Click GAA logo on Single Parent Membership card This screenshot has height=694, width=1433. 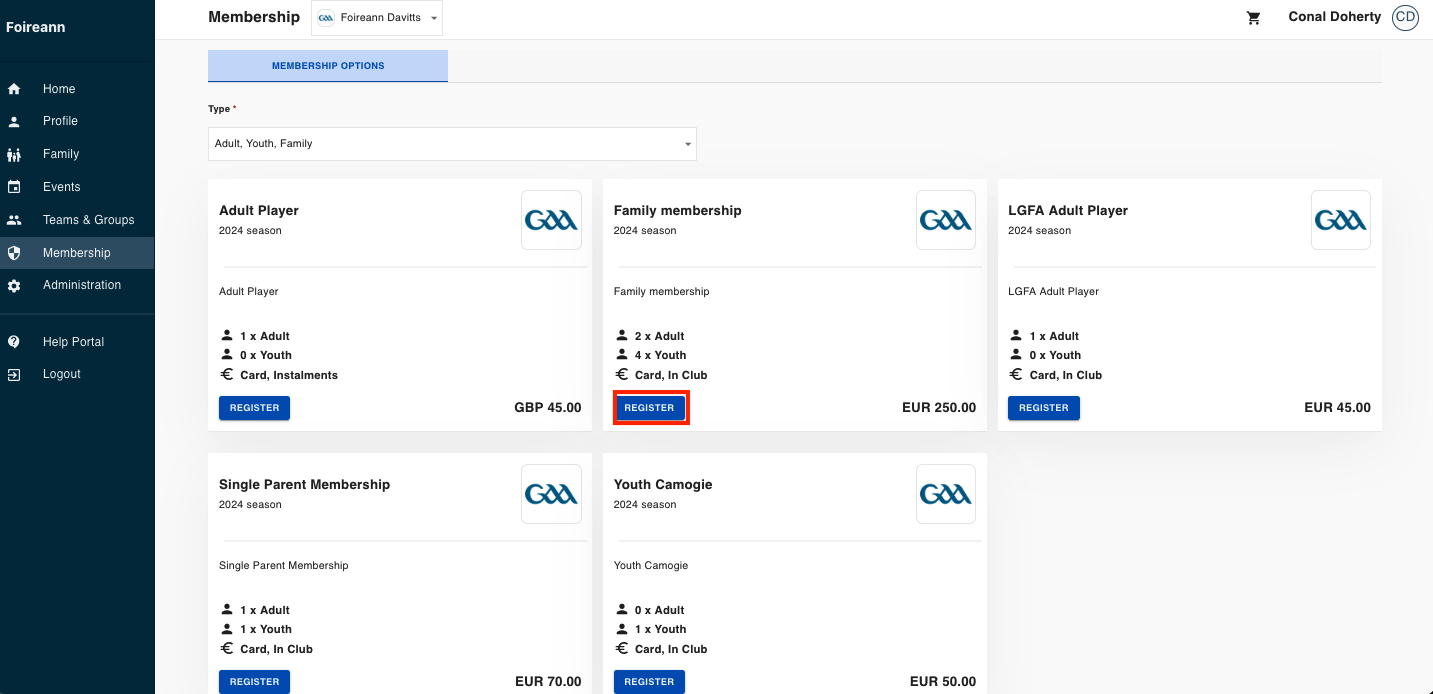(x=551, y=494)
